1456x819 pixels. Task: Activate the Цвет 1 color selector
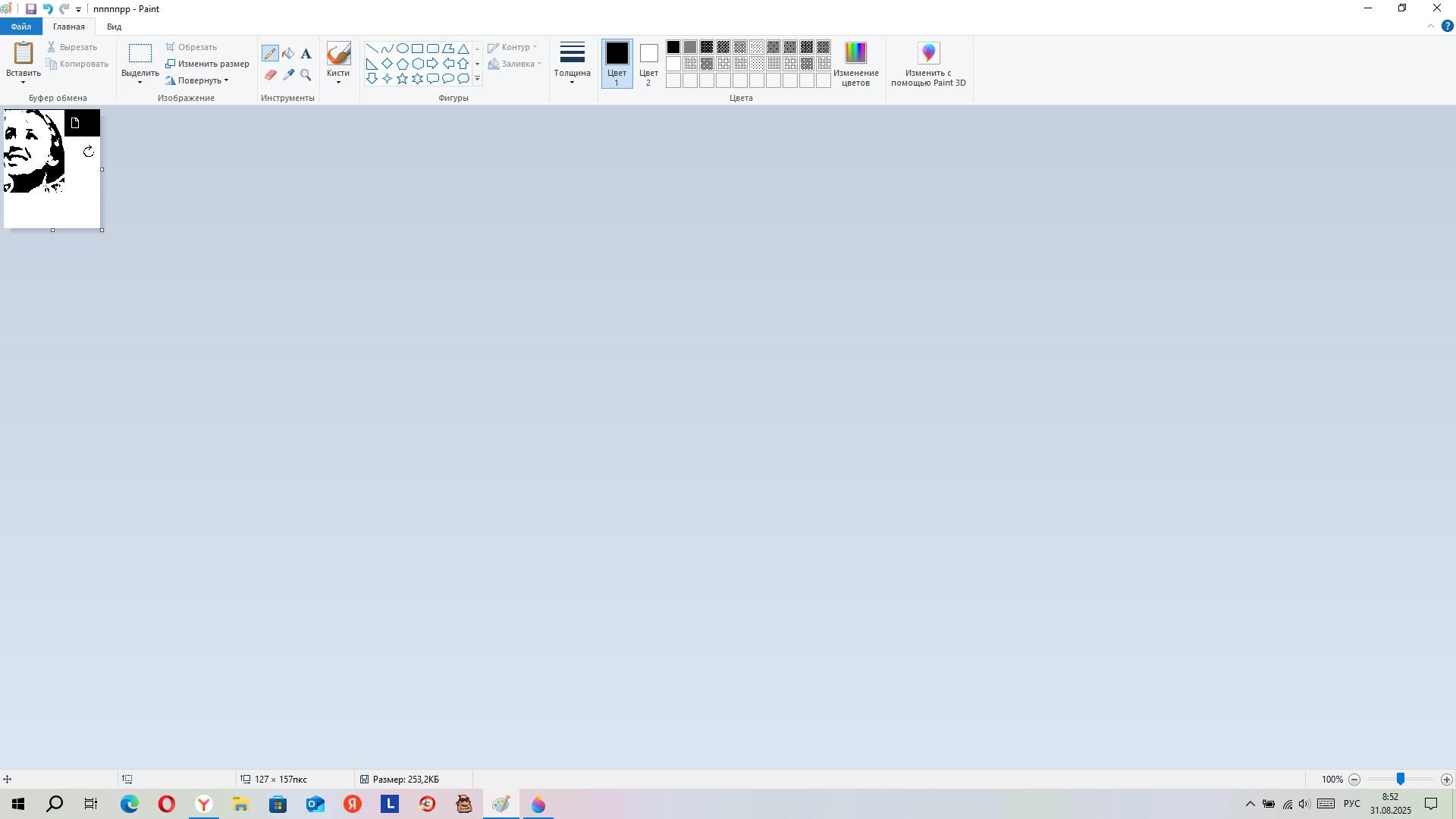[617, 64]
